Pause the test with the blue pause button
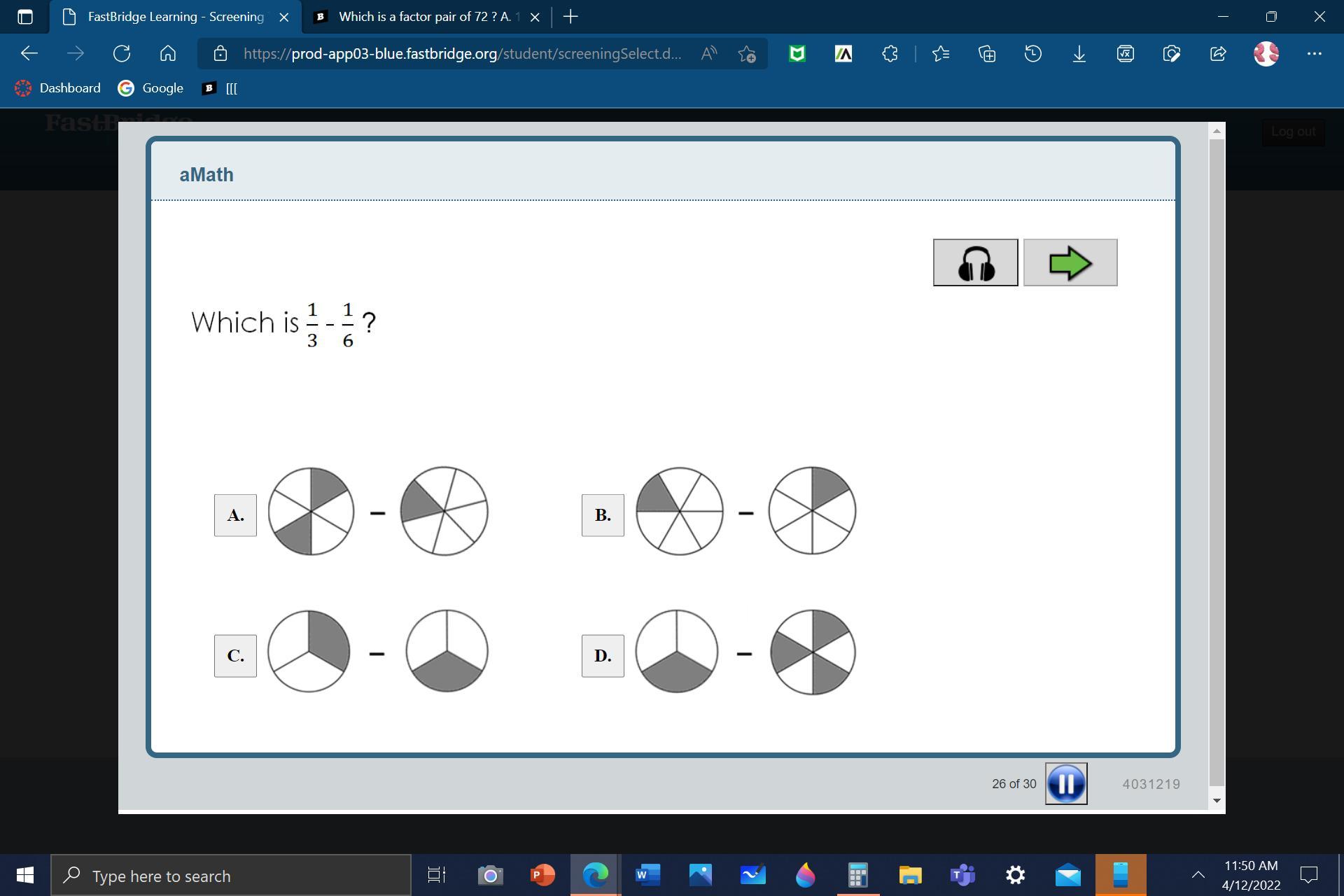This screenshot has height=896, width=1344. tap(1065, 784)
